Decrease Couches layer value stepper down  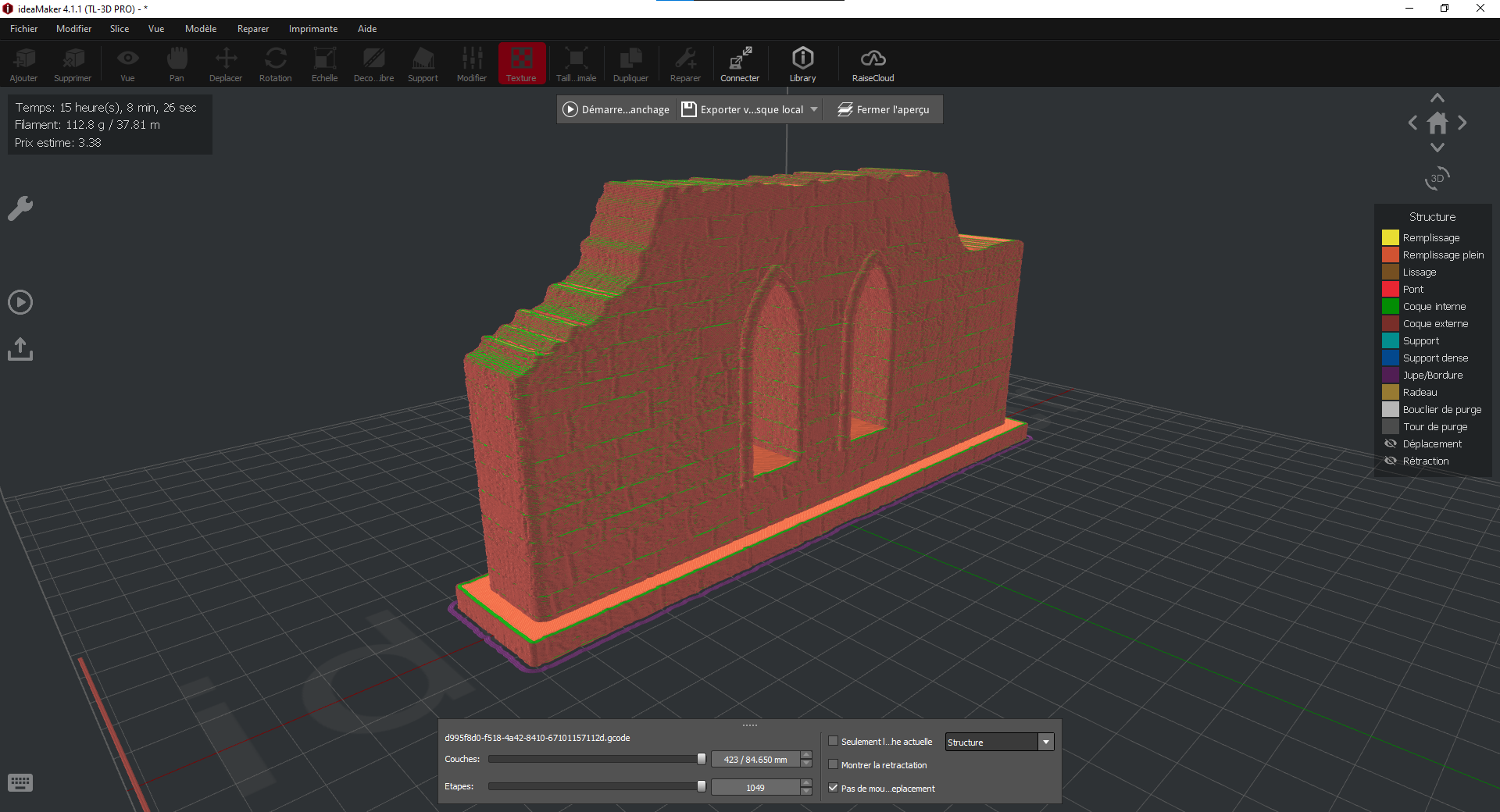[806, 764]
